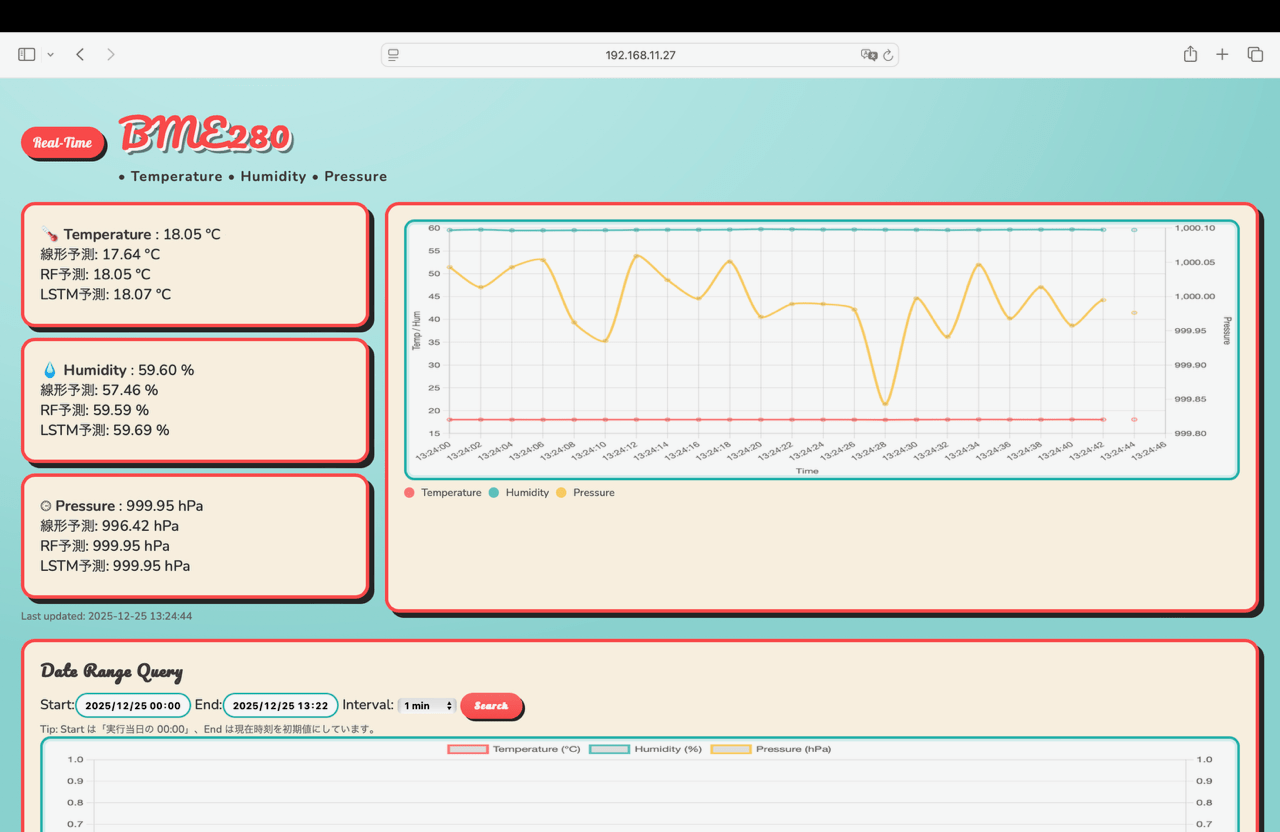Click the Start date-time field
This screenshot has height=832, width=1280.
[133, 706]
